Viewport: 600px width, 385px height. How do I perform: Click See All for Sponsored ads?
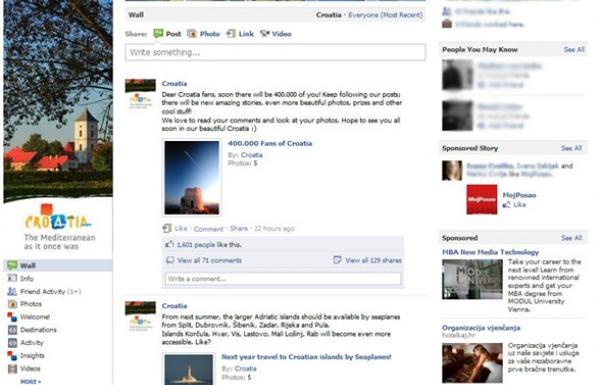click(x=571, y=238)
